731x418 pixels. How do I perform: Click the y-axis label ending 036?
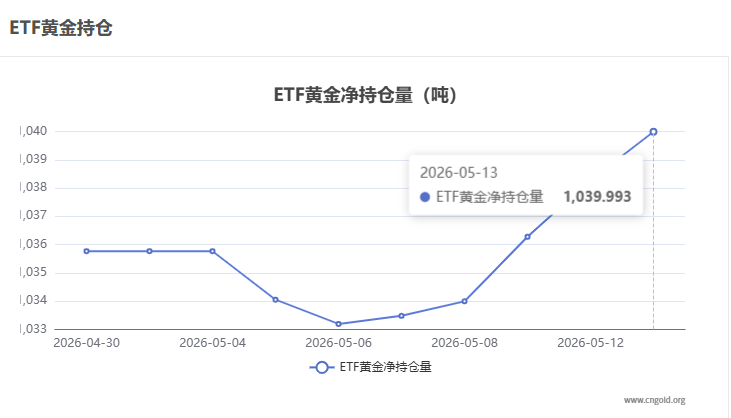tap(34, 244)
